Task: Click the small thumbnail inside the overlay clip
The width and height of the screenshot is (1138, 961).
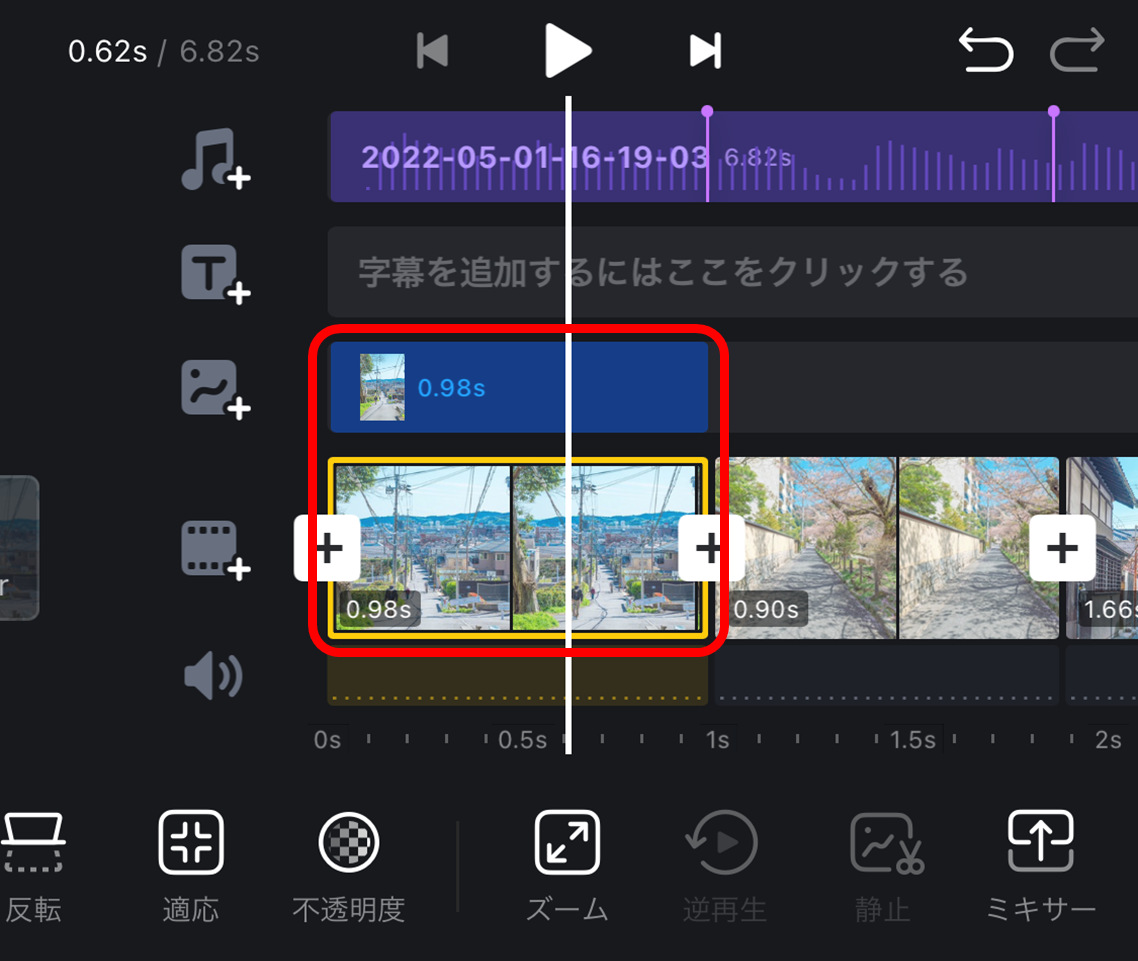Action: click(382, 387)
